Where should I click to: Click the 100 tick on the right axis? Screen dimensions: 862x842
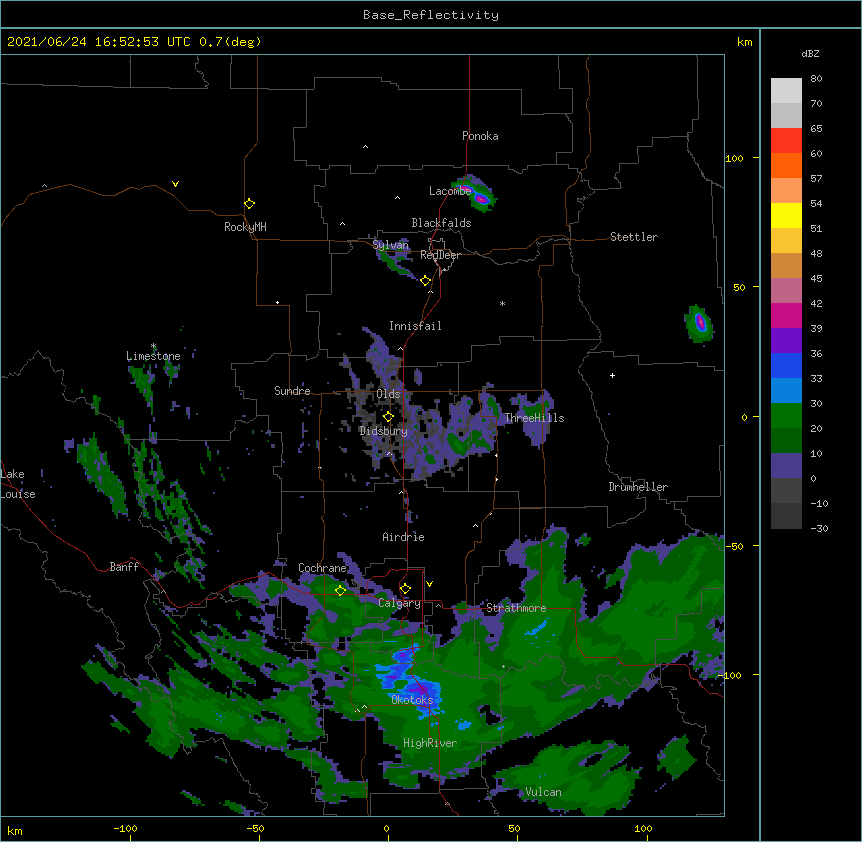734,158
